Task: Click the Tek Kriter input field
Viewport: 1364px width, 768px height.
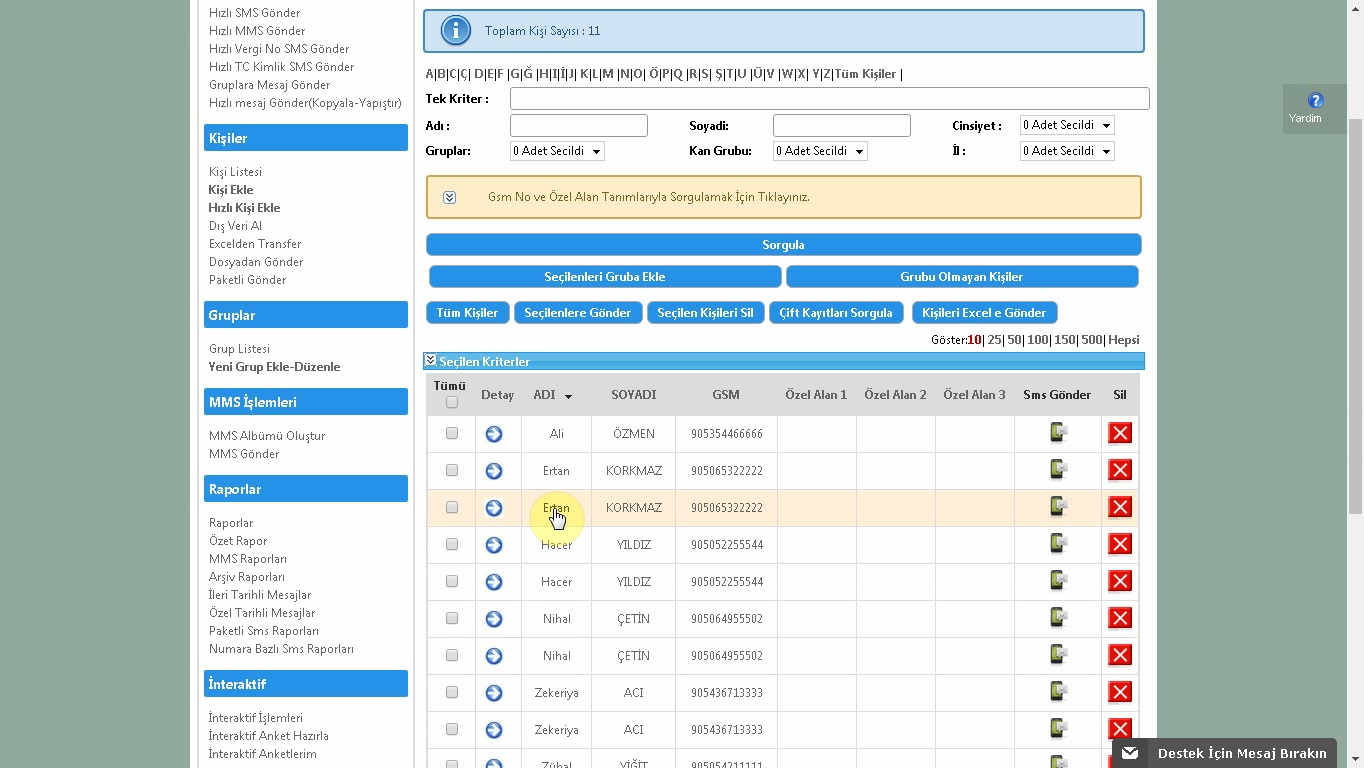Action: coord(829,99)
